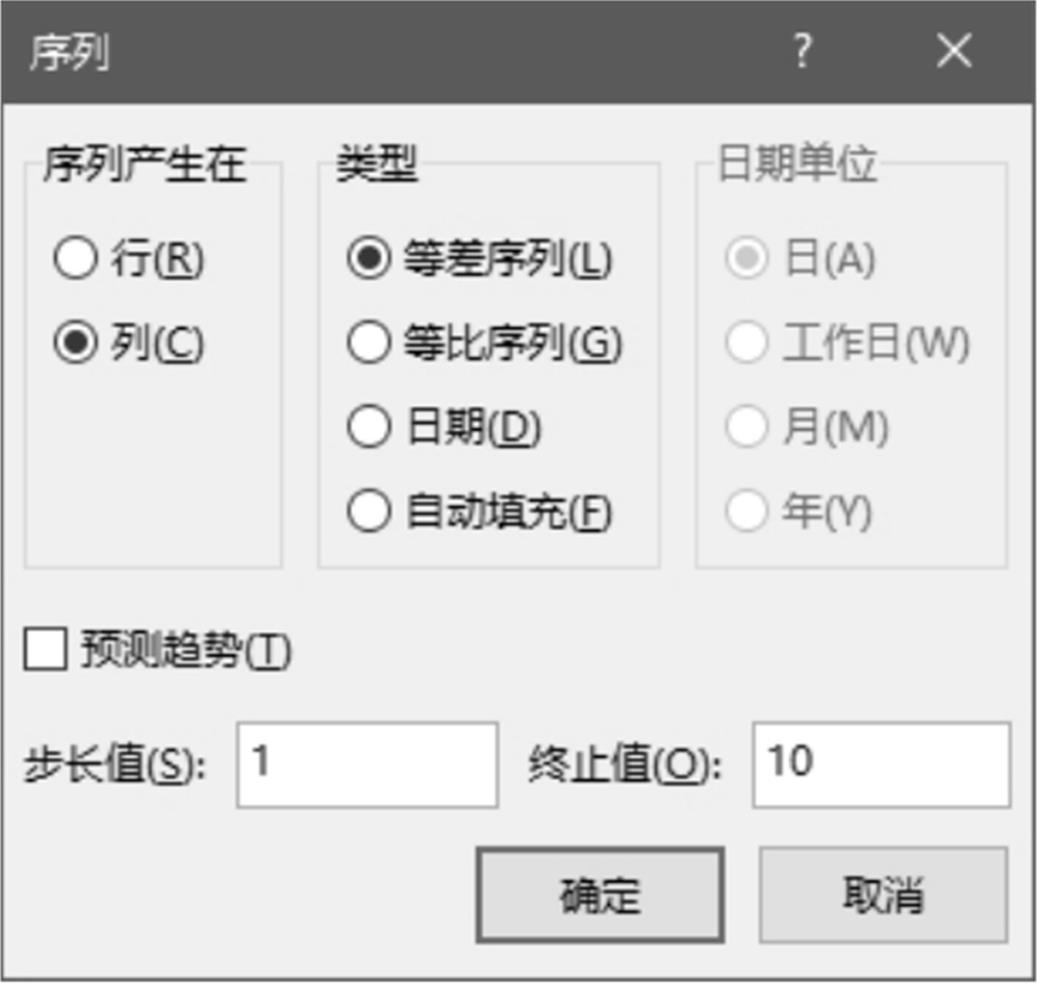
Task: Pick 日(A) as the date unit
Action: click(747, 259)
